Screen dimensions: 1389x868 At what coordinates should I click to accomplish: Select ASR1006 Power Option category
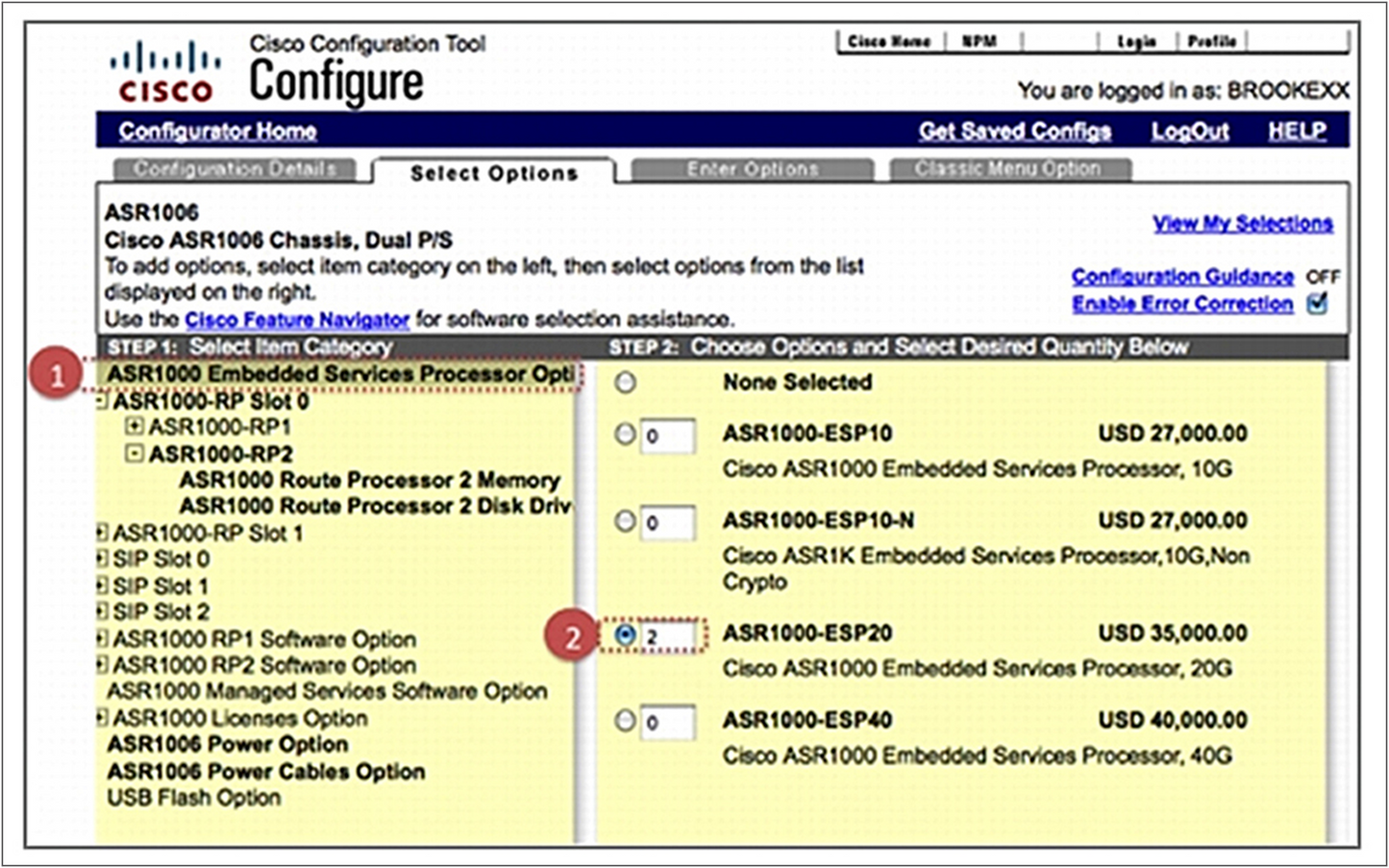(227, 745)
